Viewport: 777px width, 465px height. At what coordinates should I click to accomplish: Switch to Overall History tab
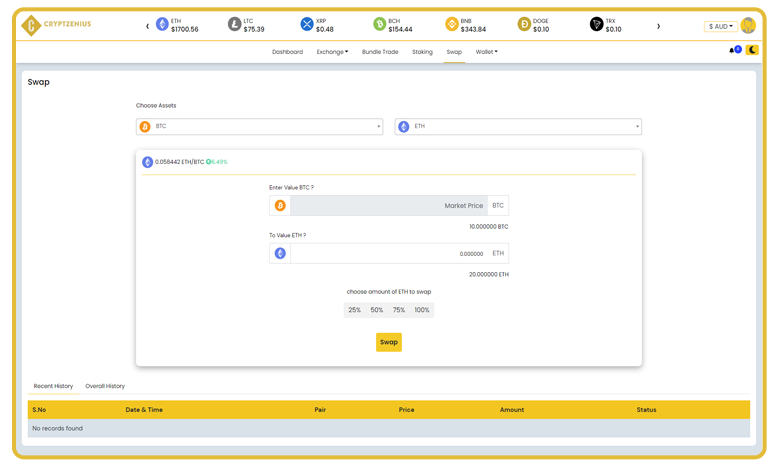pyautogui.click(x=105, y=386)
